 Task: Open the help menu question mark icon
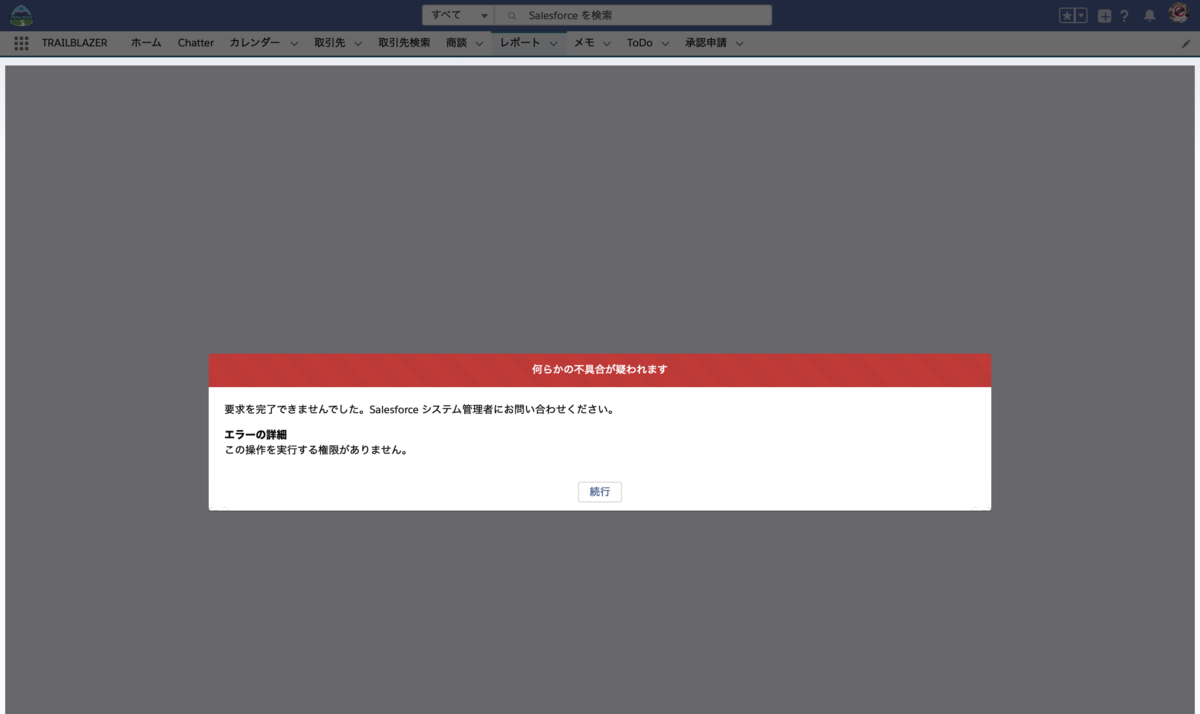point(1124,15)
